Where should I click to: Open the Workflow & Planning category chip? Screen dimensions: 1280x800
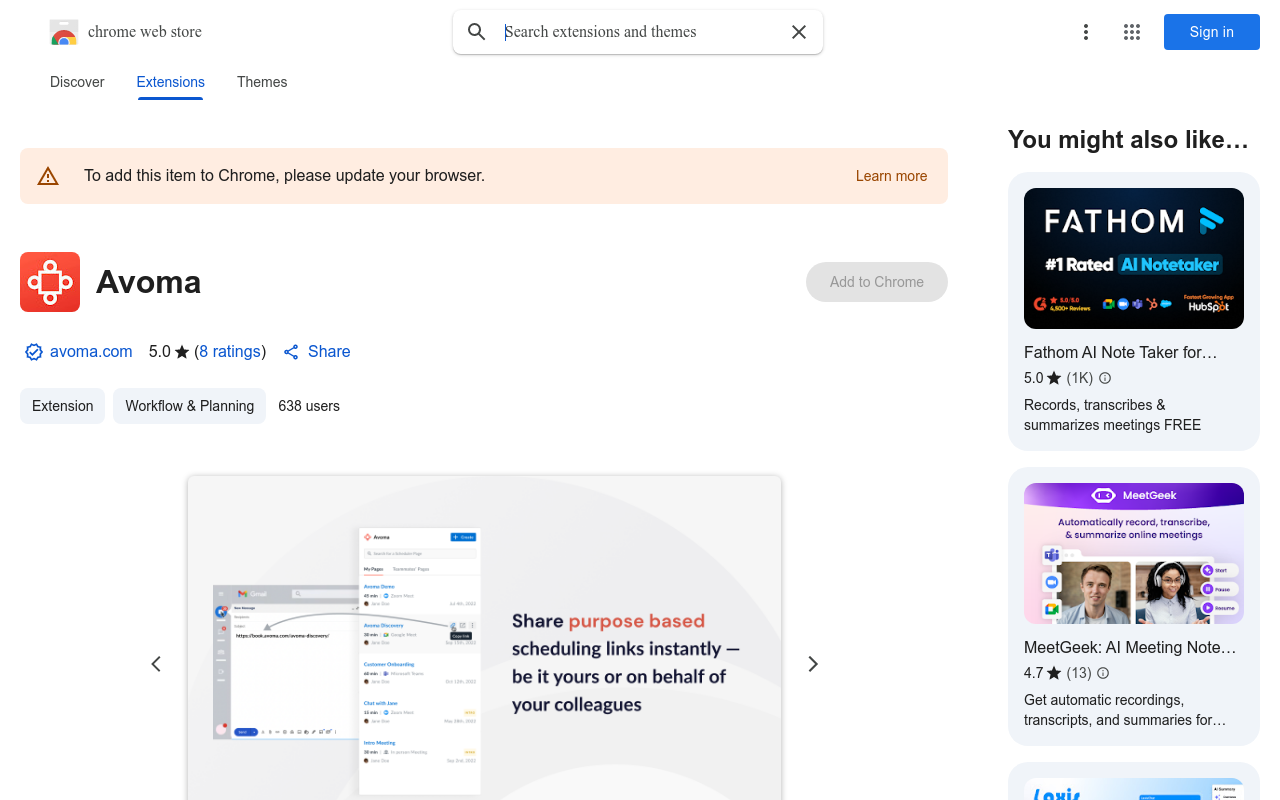click(x=189, y=406)
